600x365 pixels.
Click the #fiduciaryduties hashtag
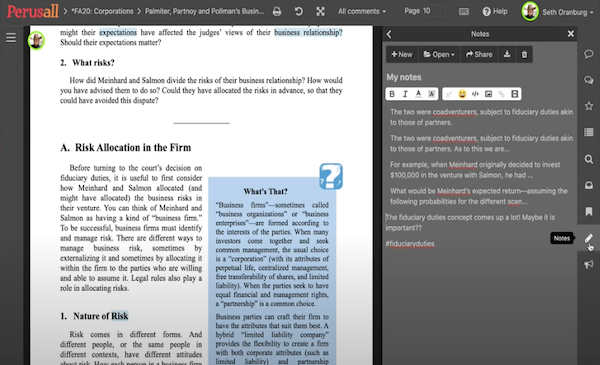tap(410, 244)
